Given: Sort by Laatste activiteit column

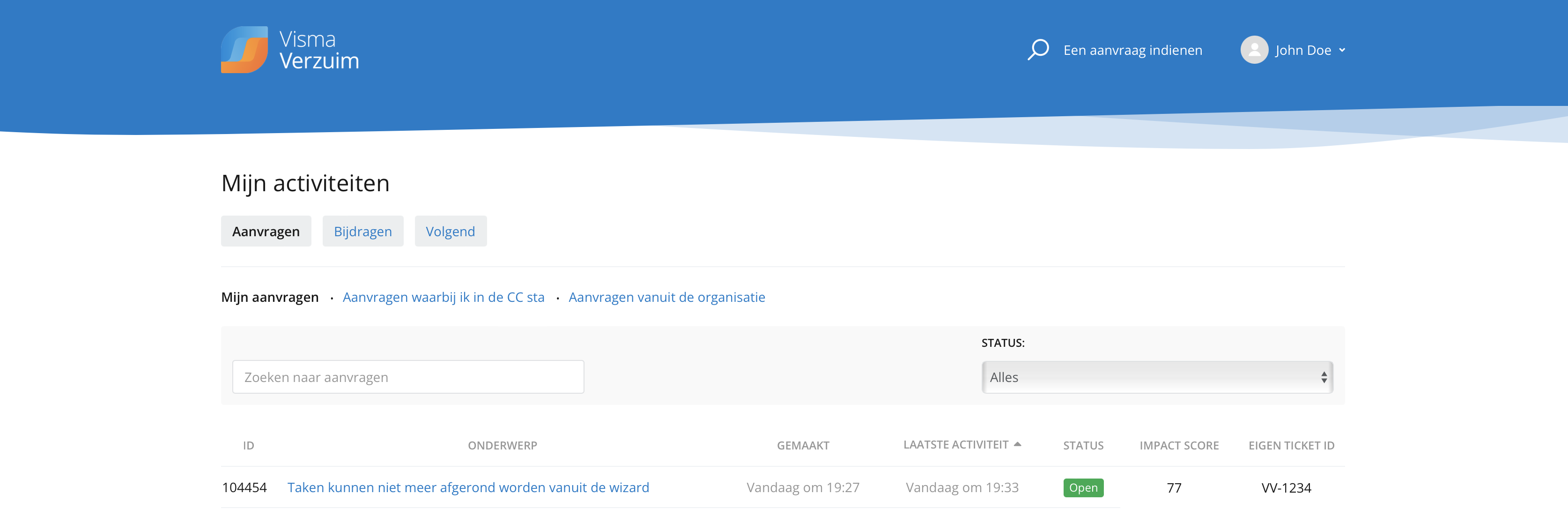Looking at the screenshot, I should [956, 444].
